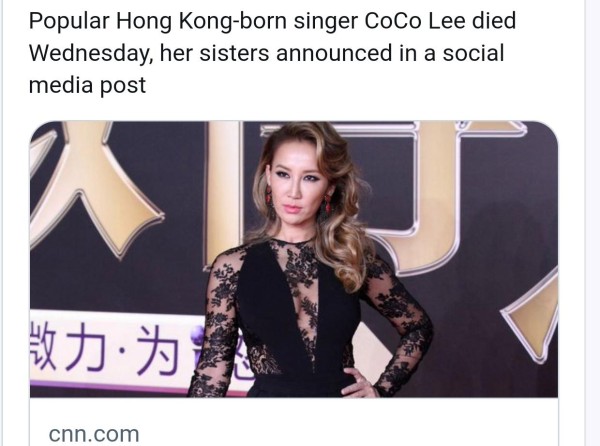This screenshot has height=446, width=600.
Task: Open the cnn.com source link
Action: point(94,434)
